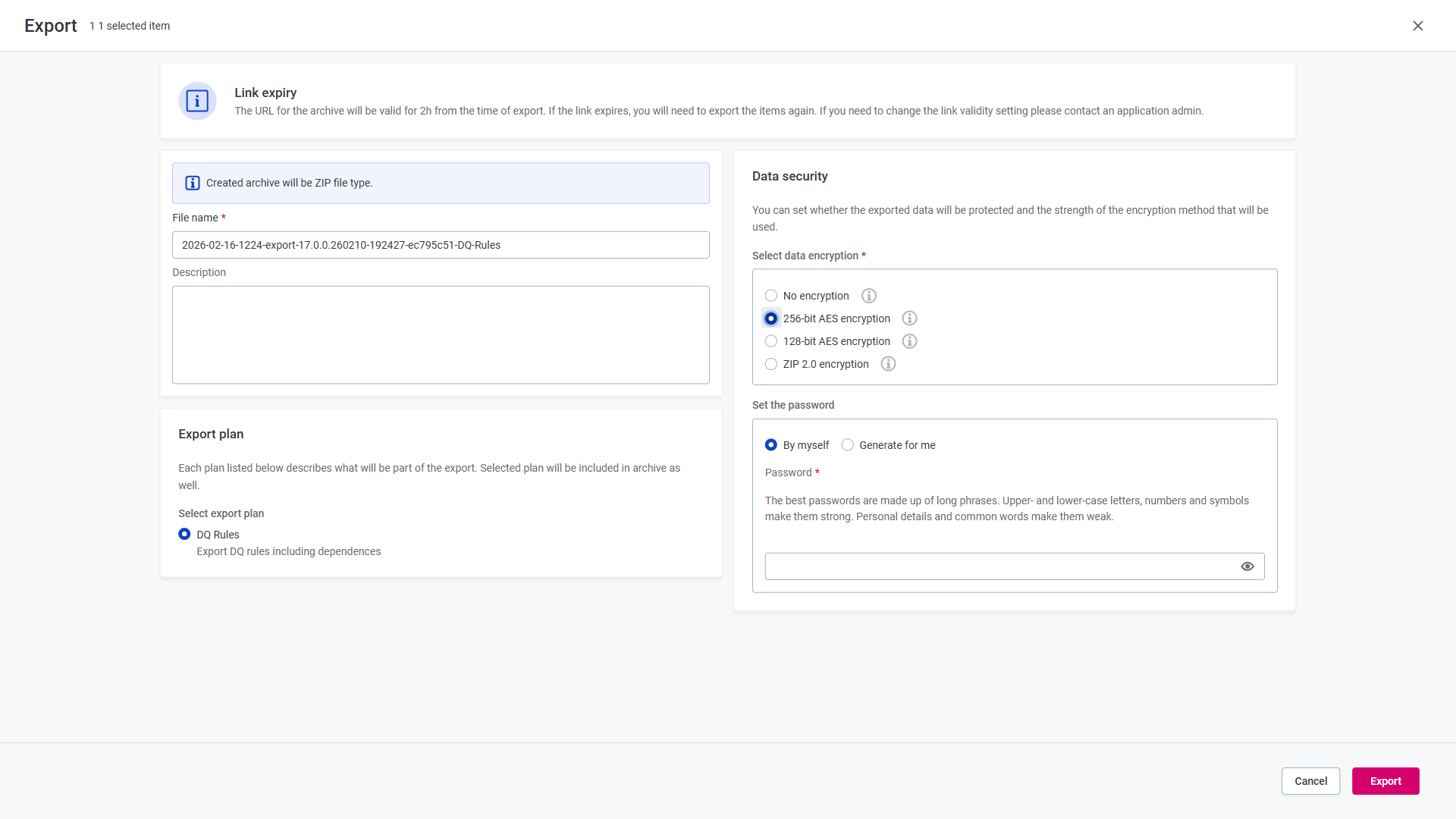Select 128-bit AES encryption
Viewport: 1456px width, 819px height.
click(x=771, y=341)
